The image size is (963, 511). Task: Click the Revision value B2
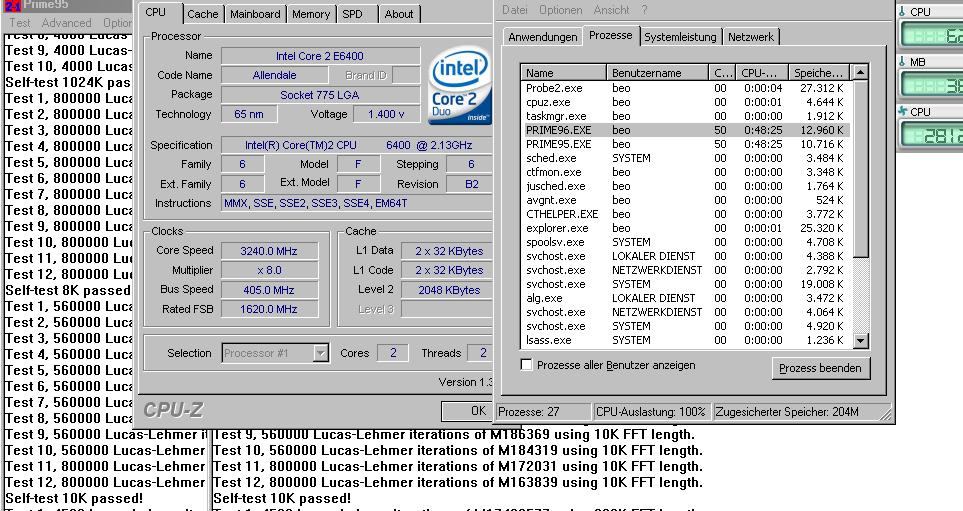[471, 184]
